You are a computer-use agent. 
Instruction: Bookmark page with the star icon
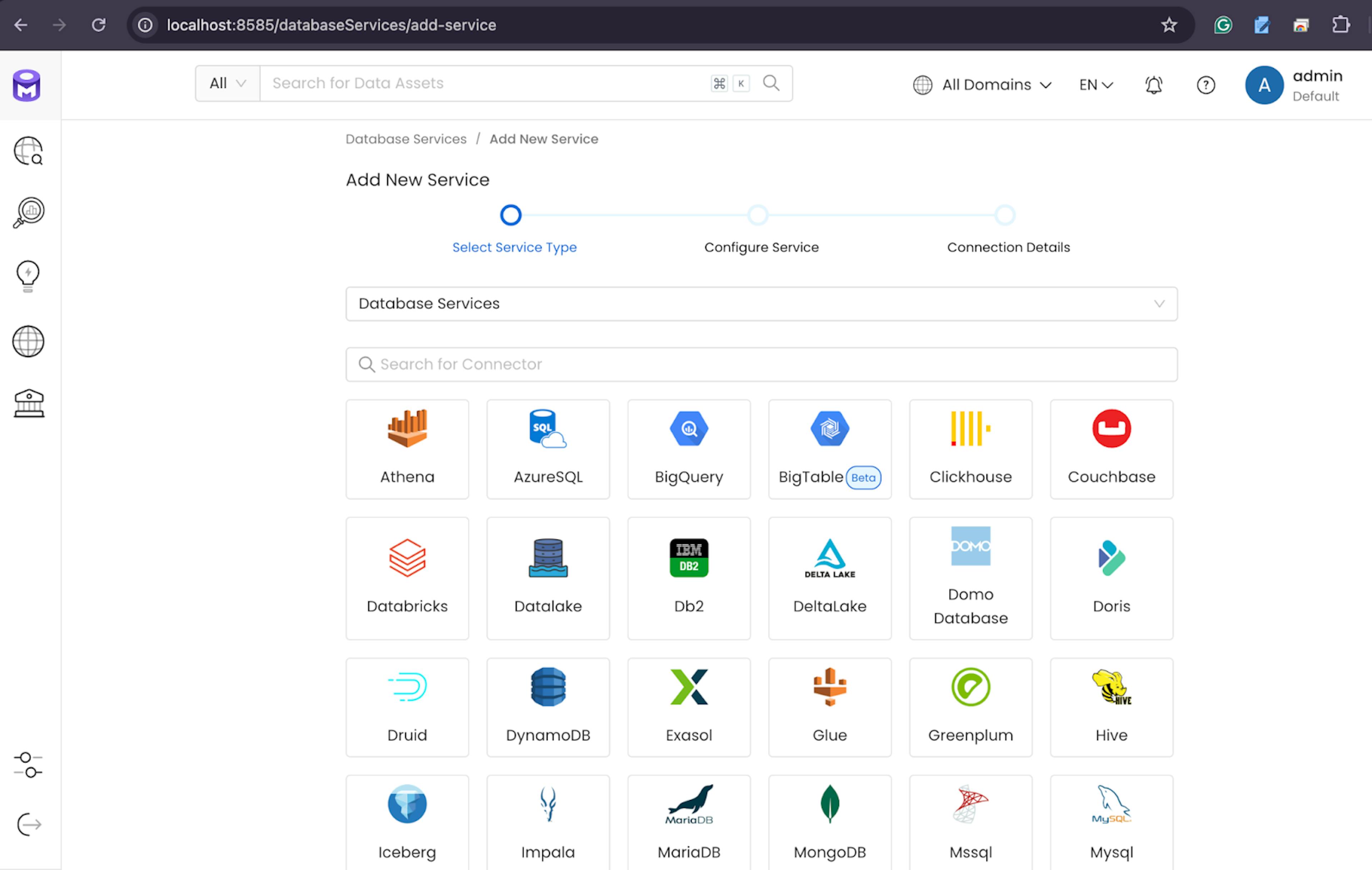point(1169,25)
